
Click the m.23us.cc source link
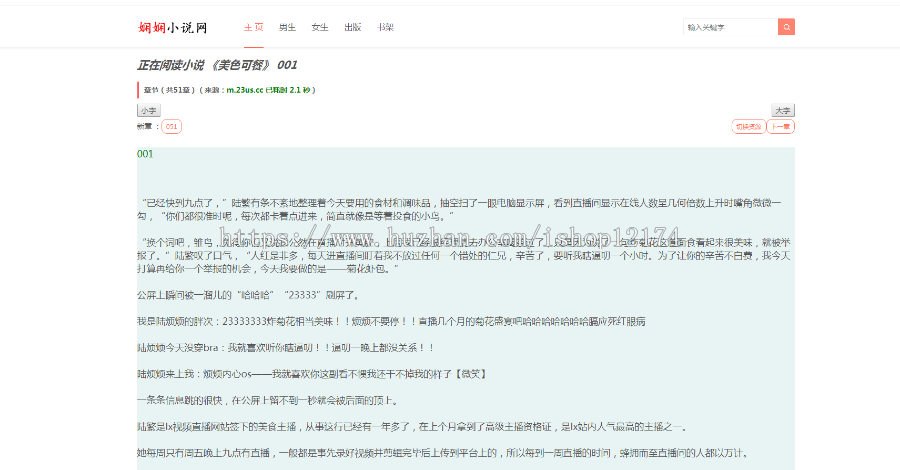point(245,90)
